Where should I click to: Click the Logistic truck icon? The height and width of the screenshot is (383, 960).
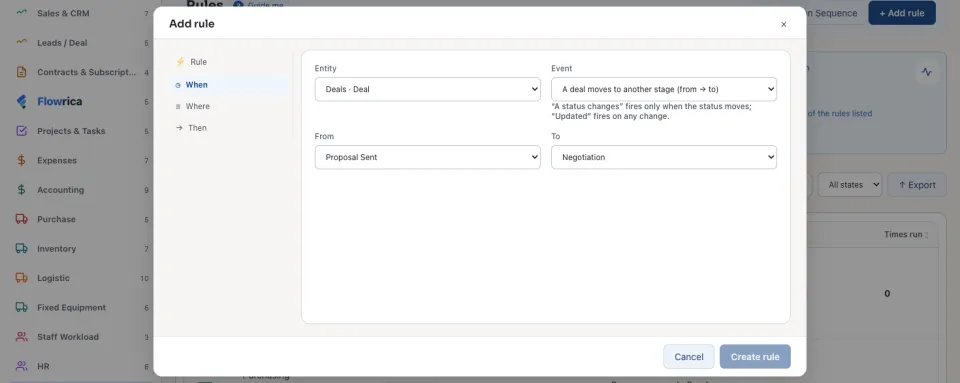pyautogui.click(x=21, y=278)
